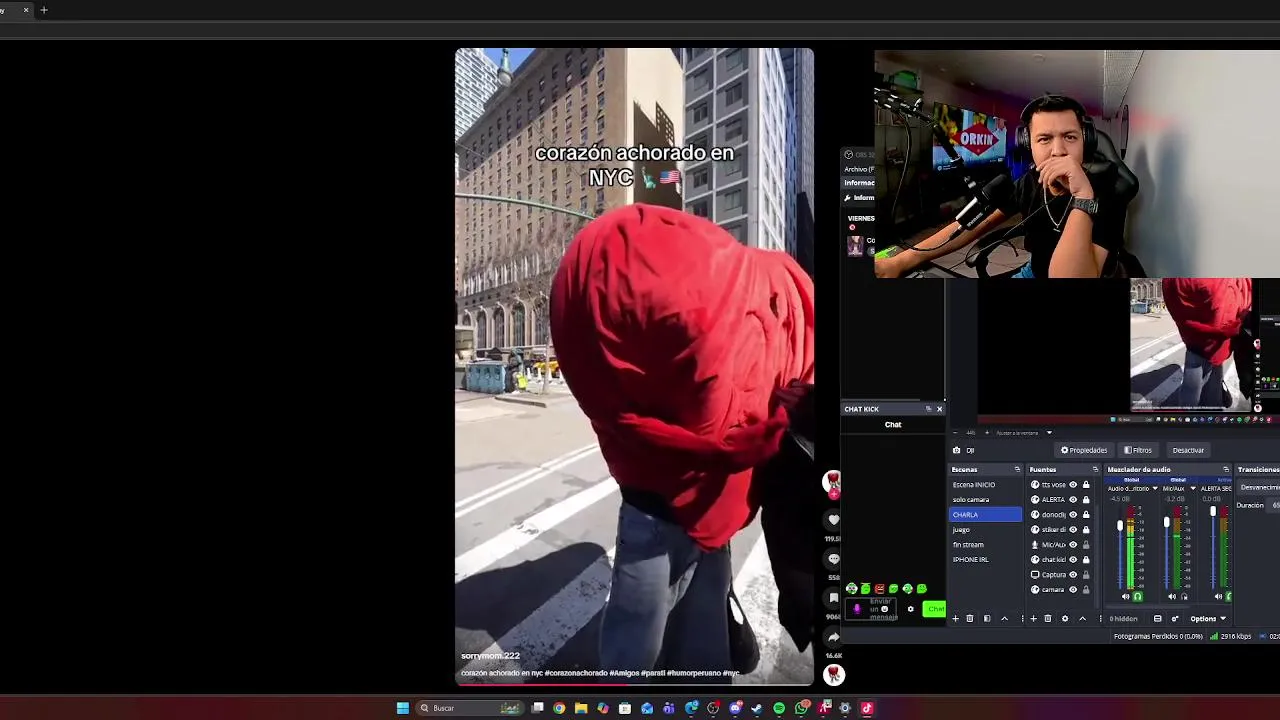Click Windows taskbar Buscar search box
This screenshot has height=720, width=1280.
[470, 708]
